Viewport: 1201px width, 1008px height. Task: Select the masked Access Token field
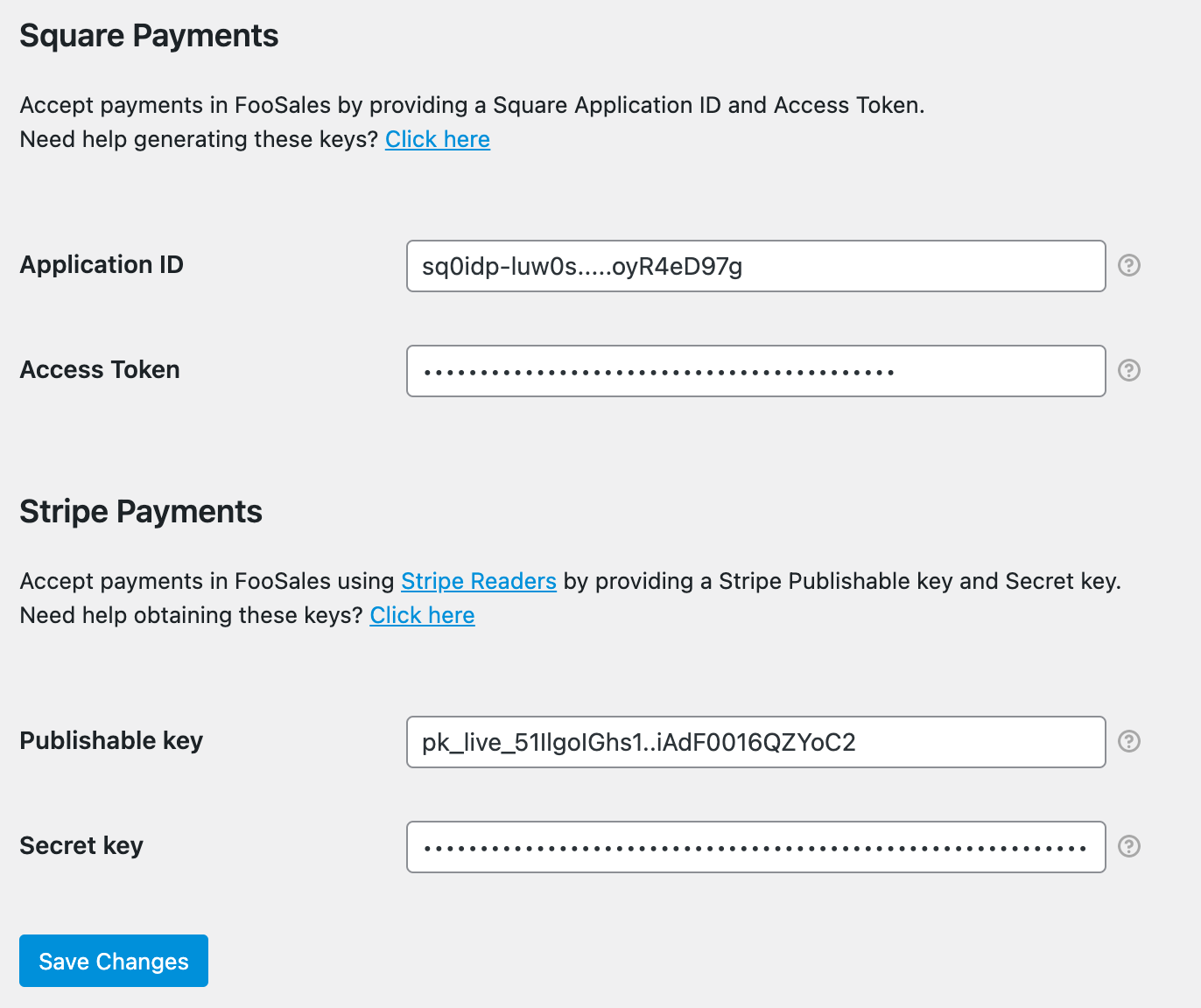point(755,371)
